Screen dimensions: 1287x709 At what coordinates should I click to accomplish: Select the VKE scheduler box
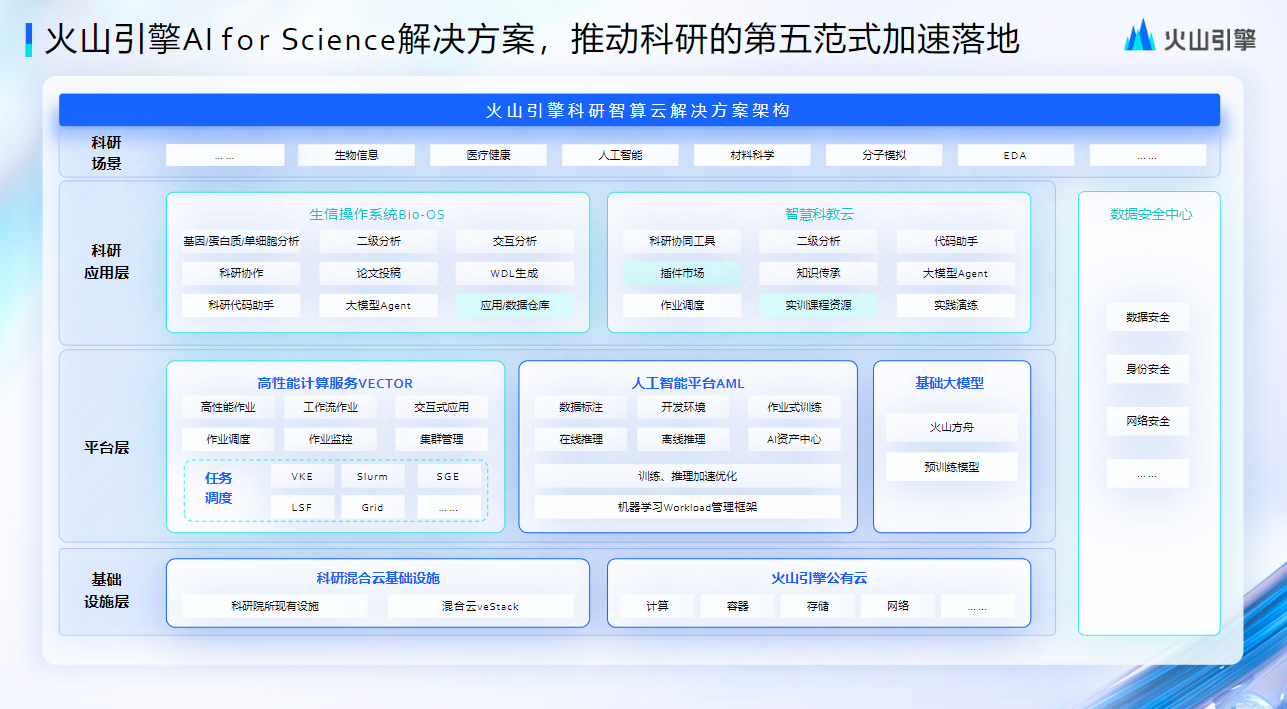pos(302,476)
